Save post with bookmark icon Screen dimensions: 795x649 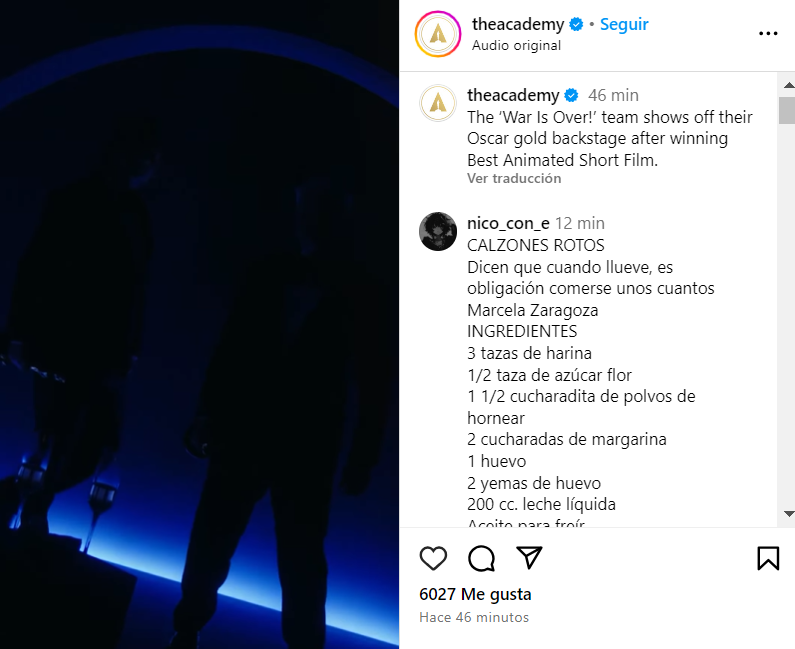[x=768, y=558]
